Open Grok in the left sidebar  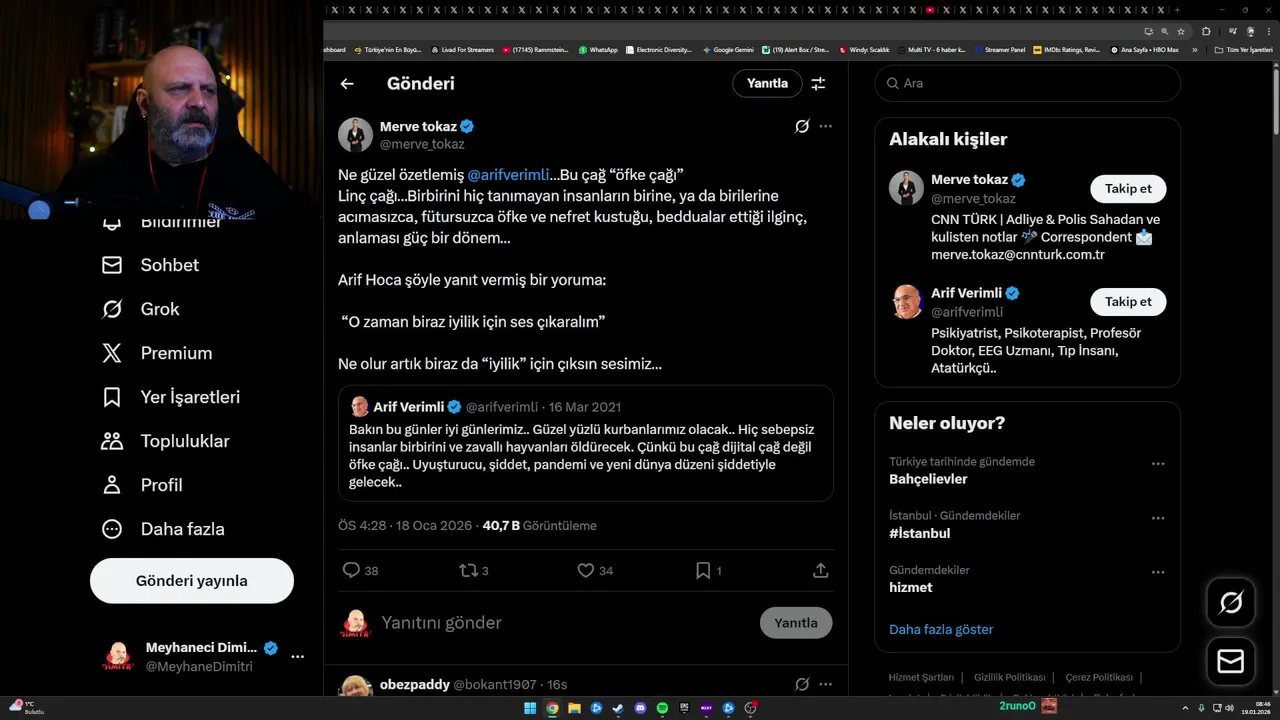(140, 309)
